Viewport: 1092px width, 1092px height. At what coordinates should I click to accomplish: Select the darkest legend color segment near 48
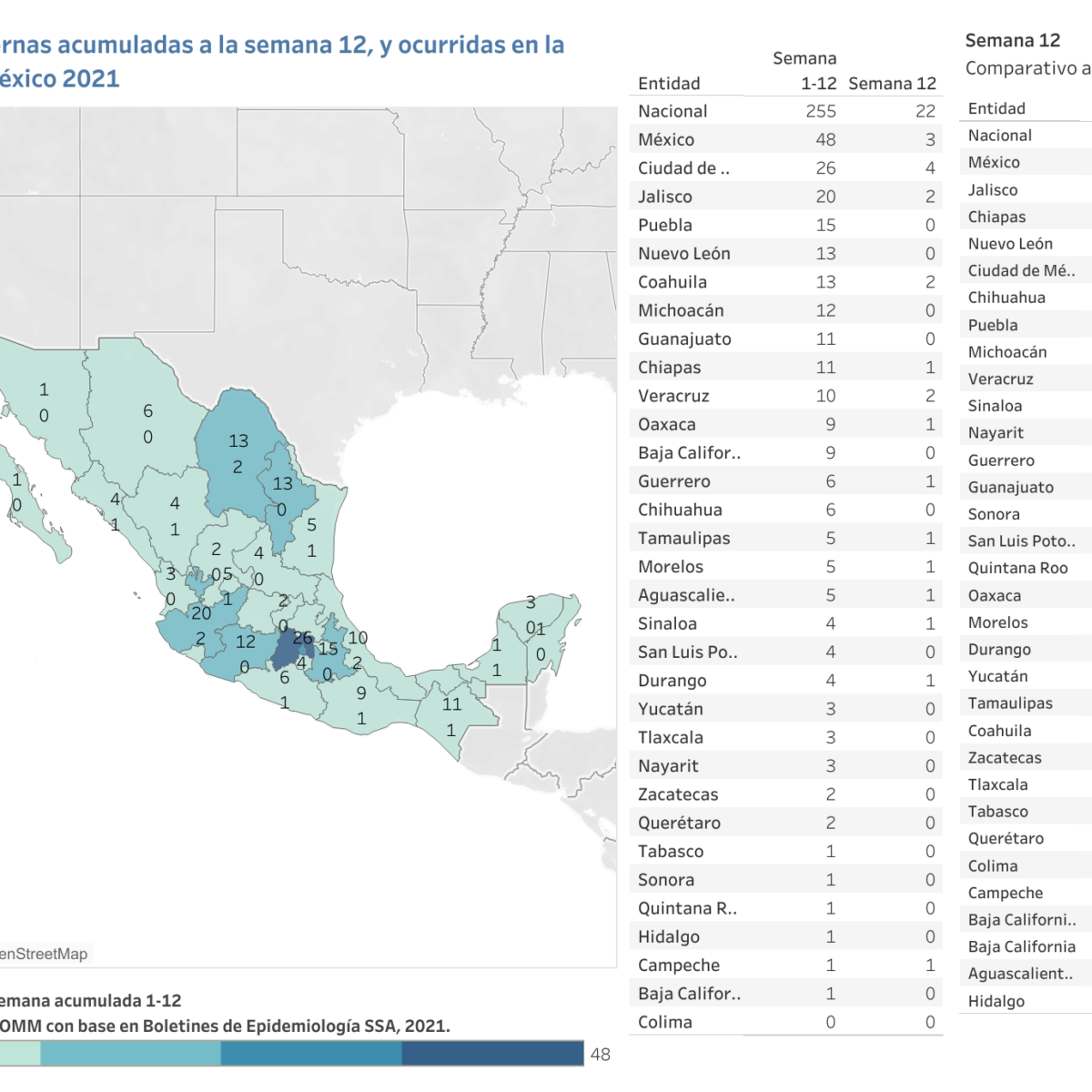tap(491, 1053)
